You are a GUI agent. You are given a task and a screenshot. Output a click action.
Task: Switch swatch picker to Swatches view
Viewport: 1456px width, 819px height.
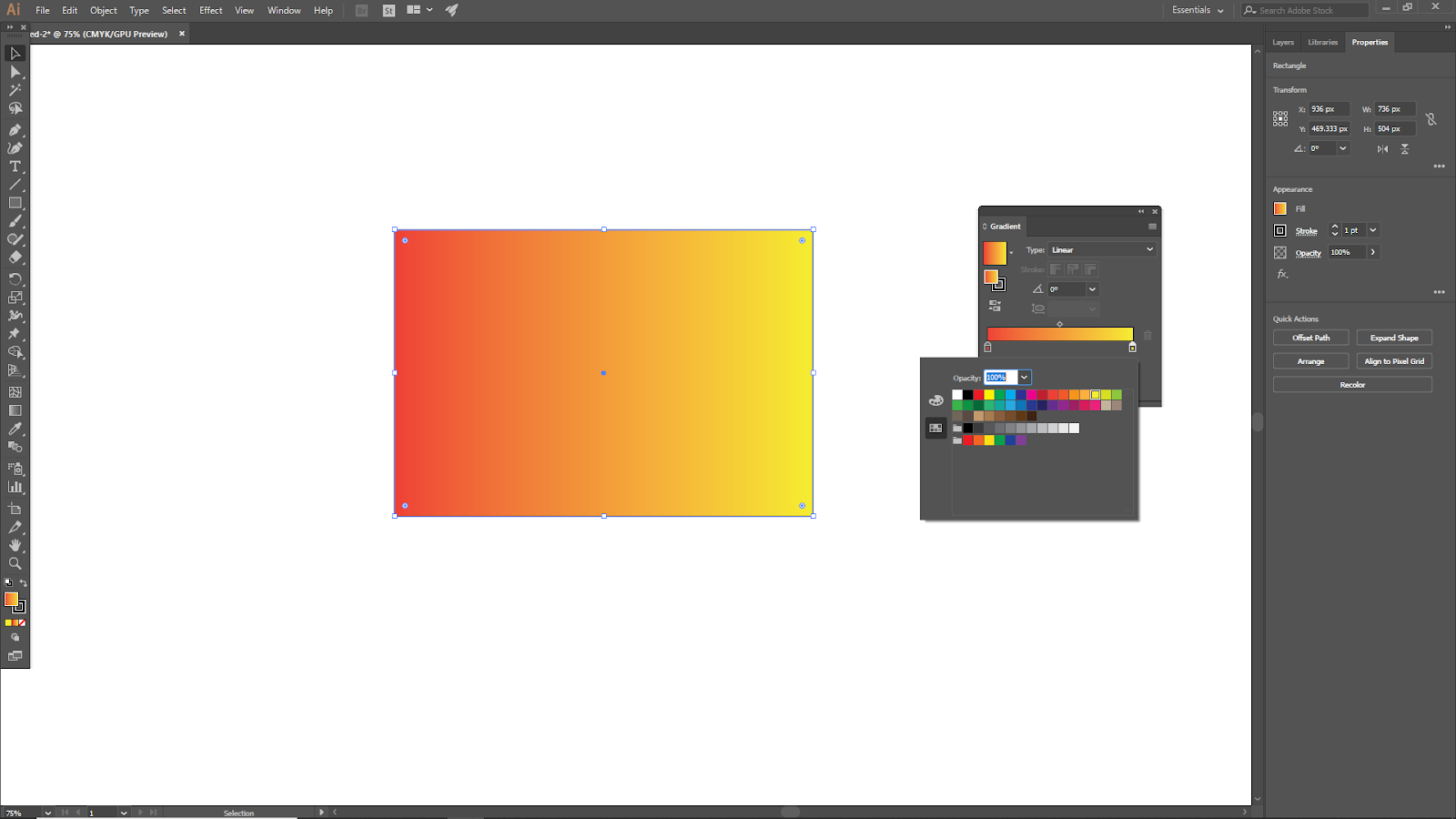coord(935,428)
